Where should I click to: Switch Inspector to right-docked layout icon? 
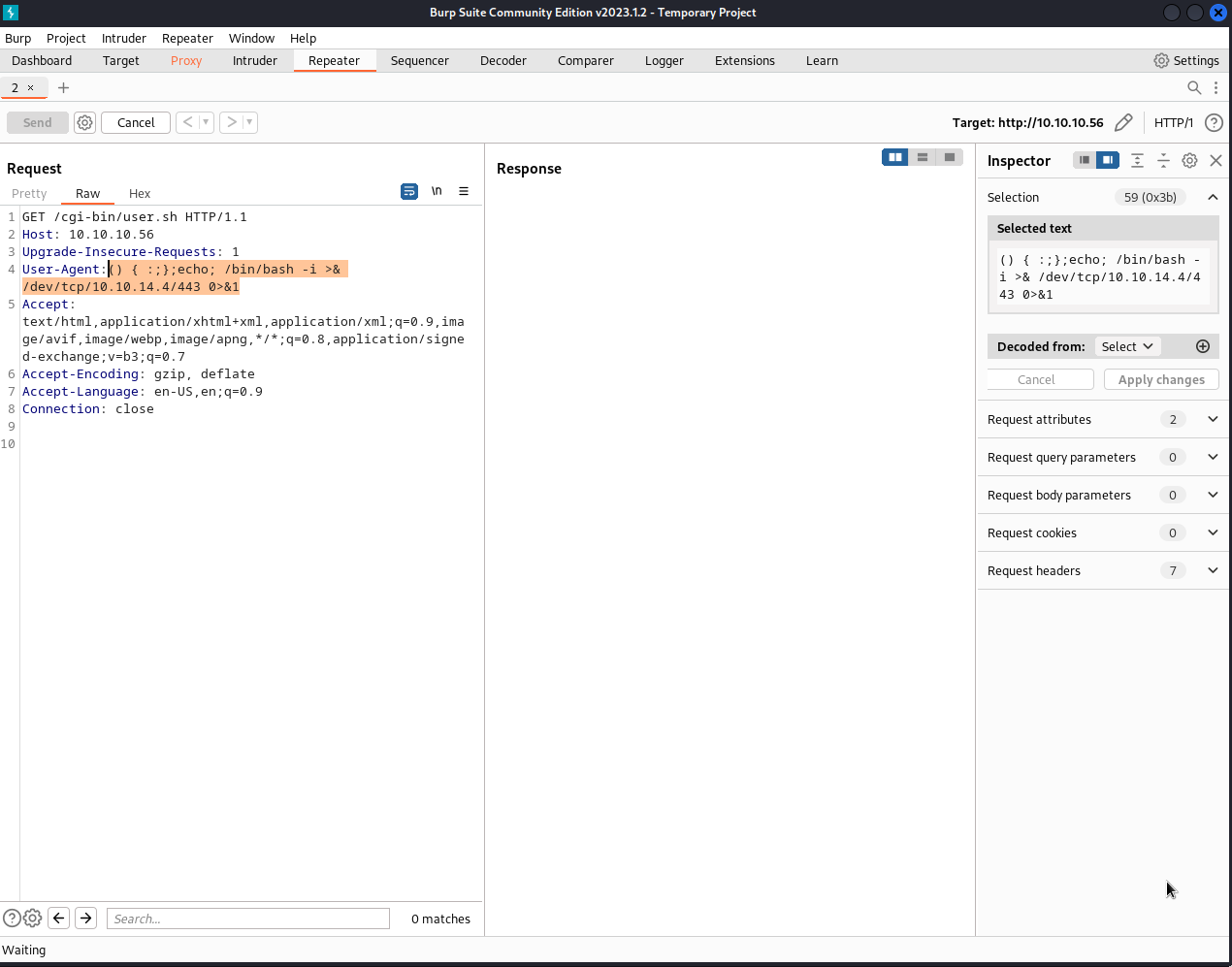(1108, 160)
